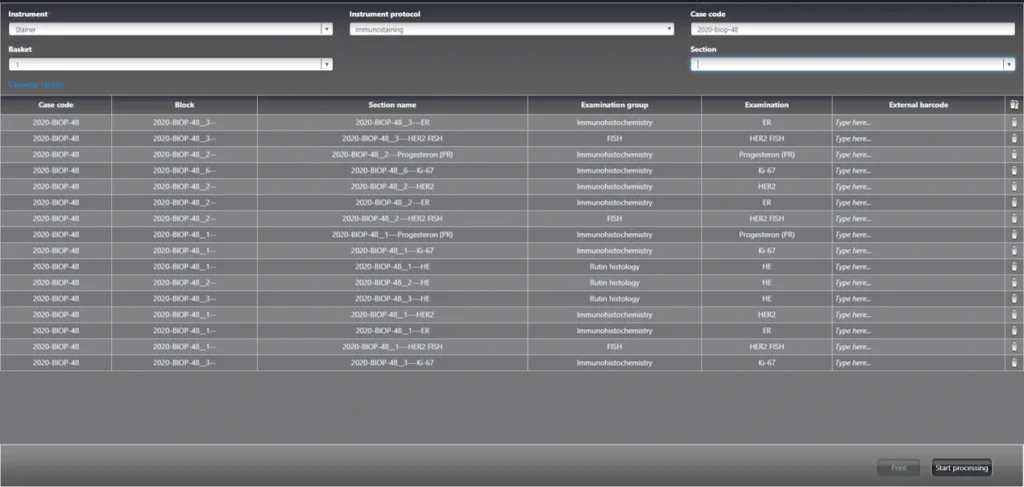Click trash icon for 2020-BIOP-48_6---Ki-67
Image resolution: width=1024 pixels, height=487 pixels.
tap(1014, 170)
